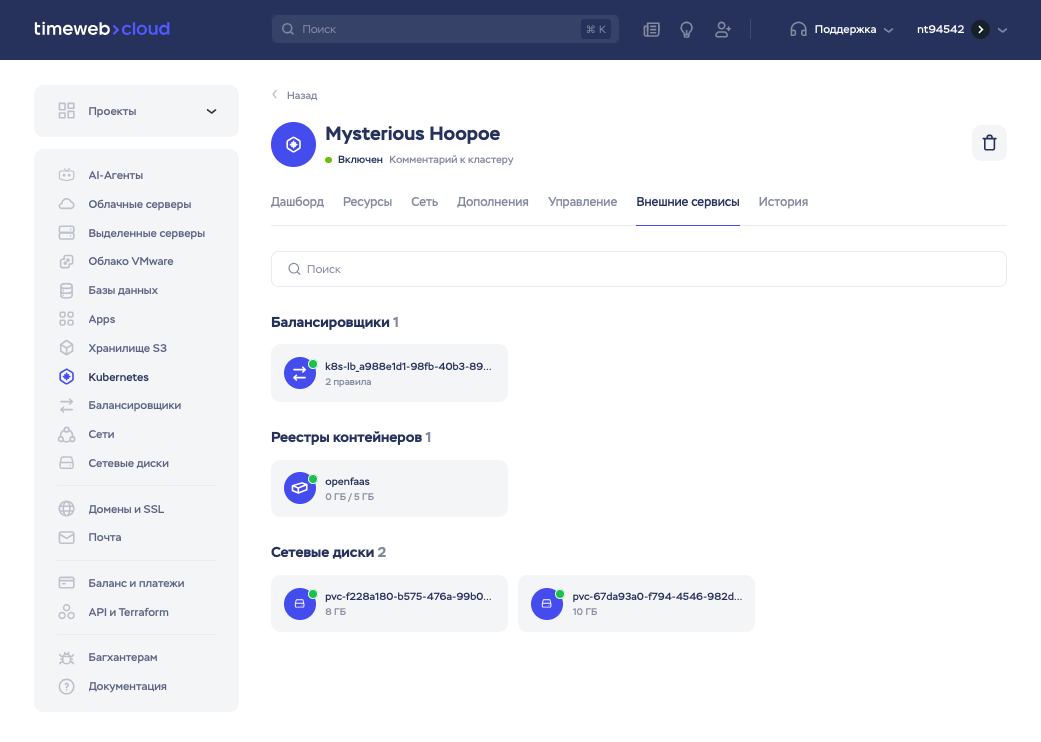Focus the external services Поиск field
This screenshot has width=1041, height=742.
pos(638,269)
